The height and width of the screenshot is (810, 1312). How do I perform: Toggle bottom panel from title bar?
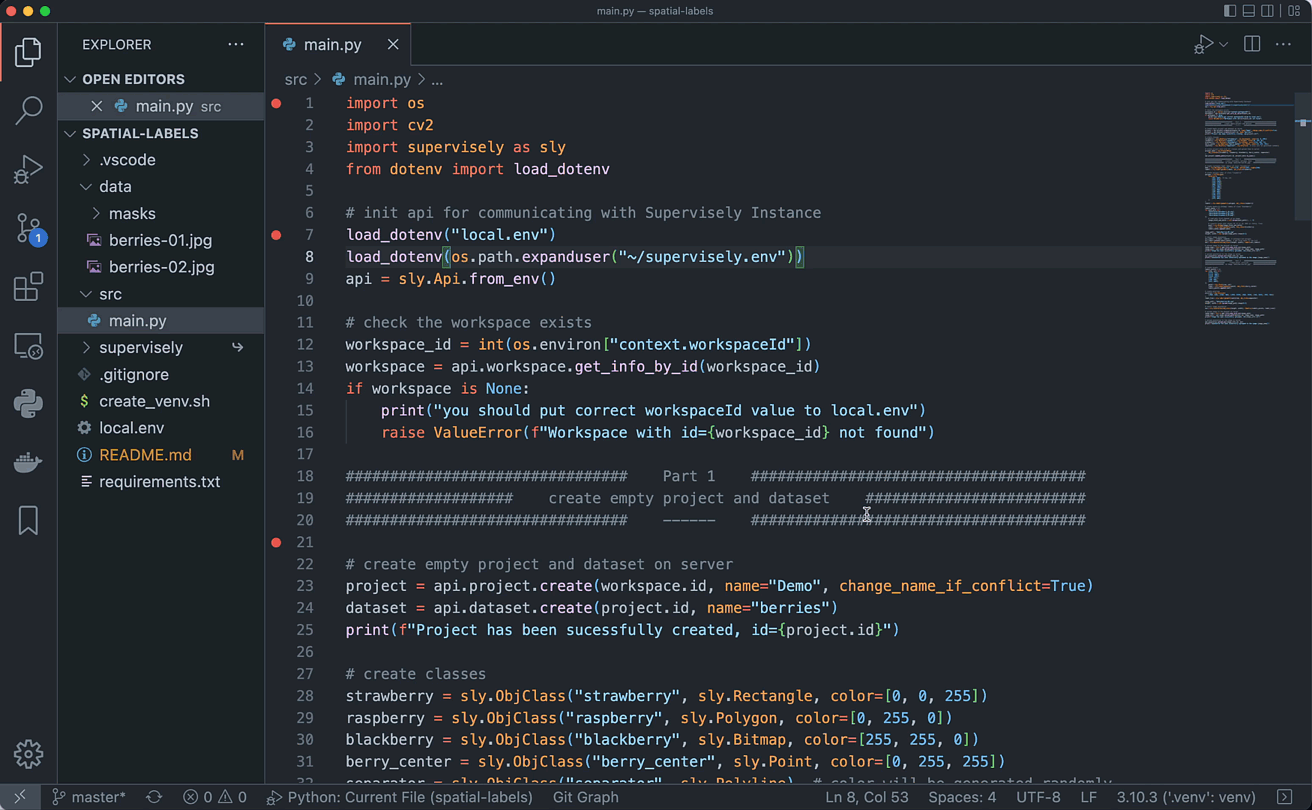pyautogui.click(x=1249, y=11)
